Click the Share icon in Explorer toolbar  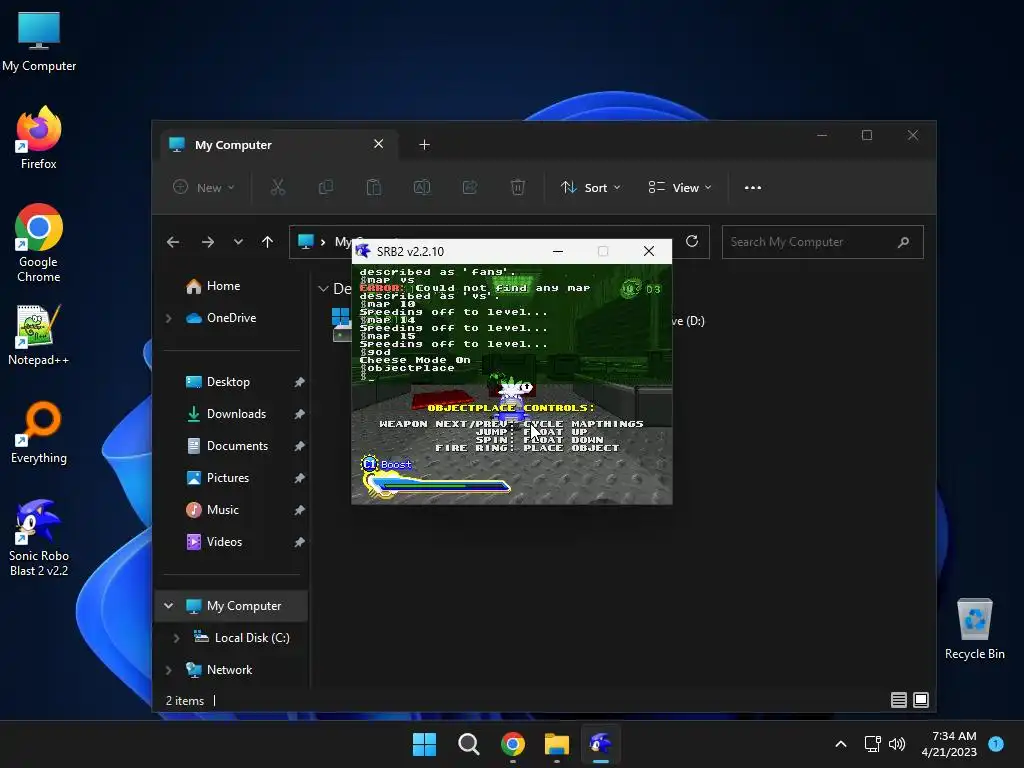pos(470,187)
